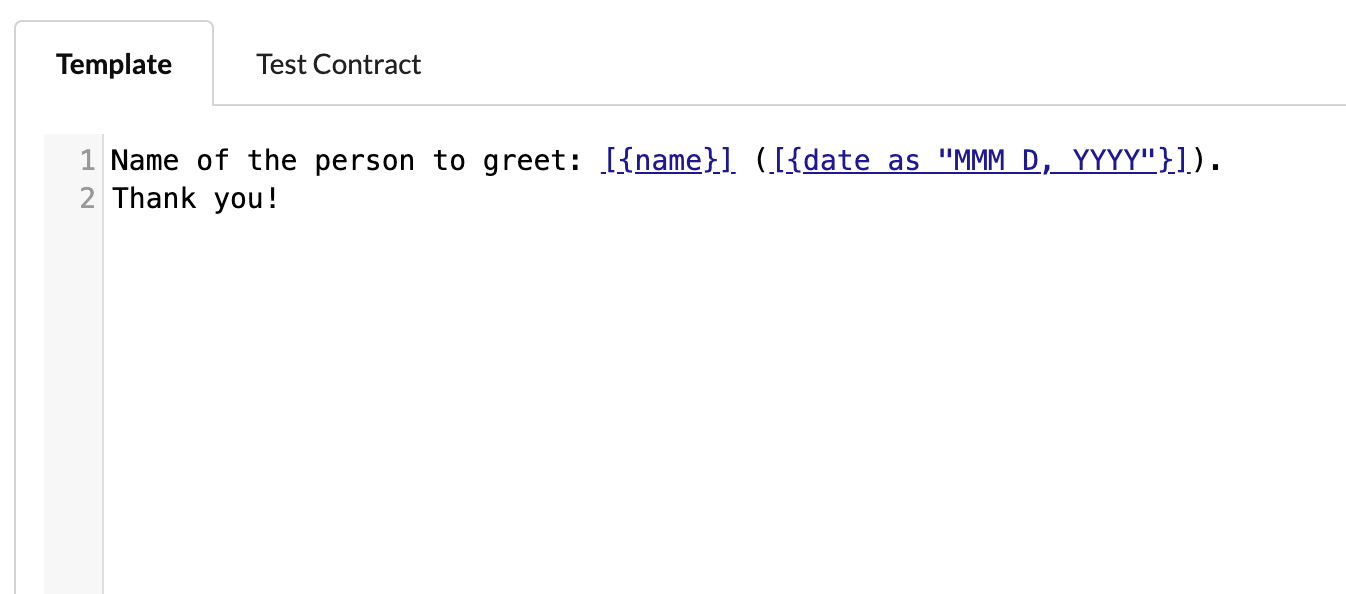Click the blank area right of Test Contract tab
Screen dimensions: 1346x594
[x=800, y=63]
